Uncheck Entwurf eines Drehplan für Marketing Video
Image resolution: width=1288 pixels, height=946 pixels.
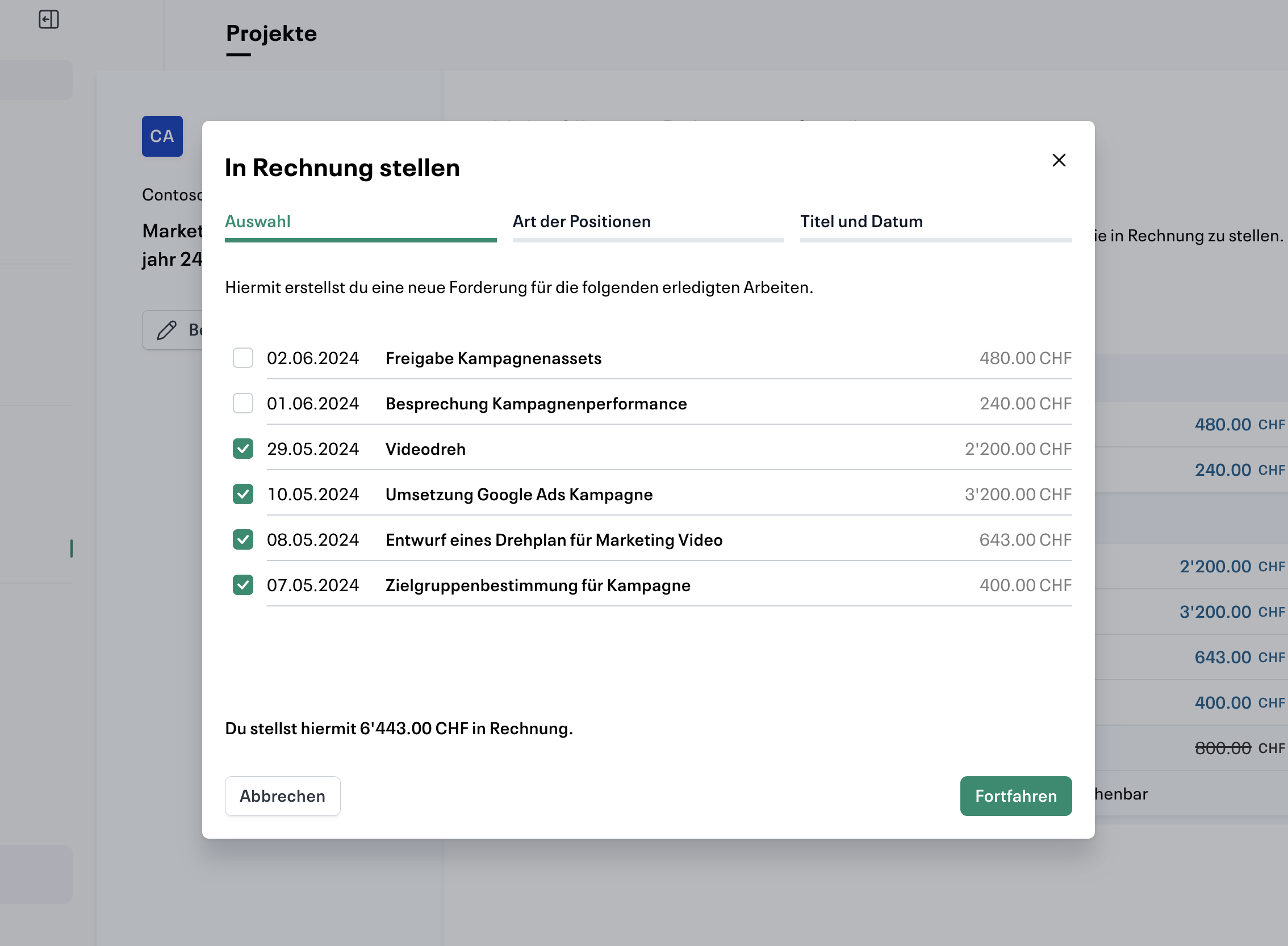pos(243,539)
